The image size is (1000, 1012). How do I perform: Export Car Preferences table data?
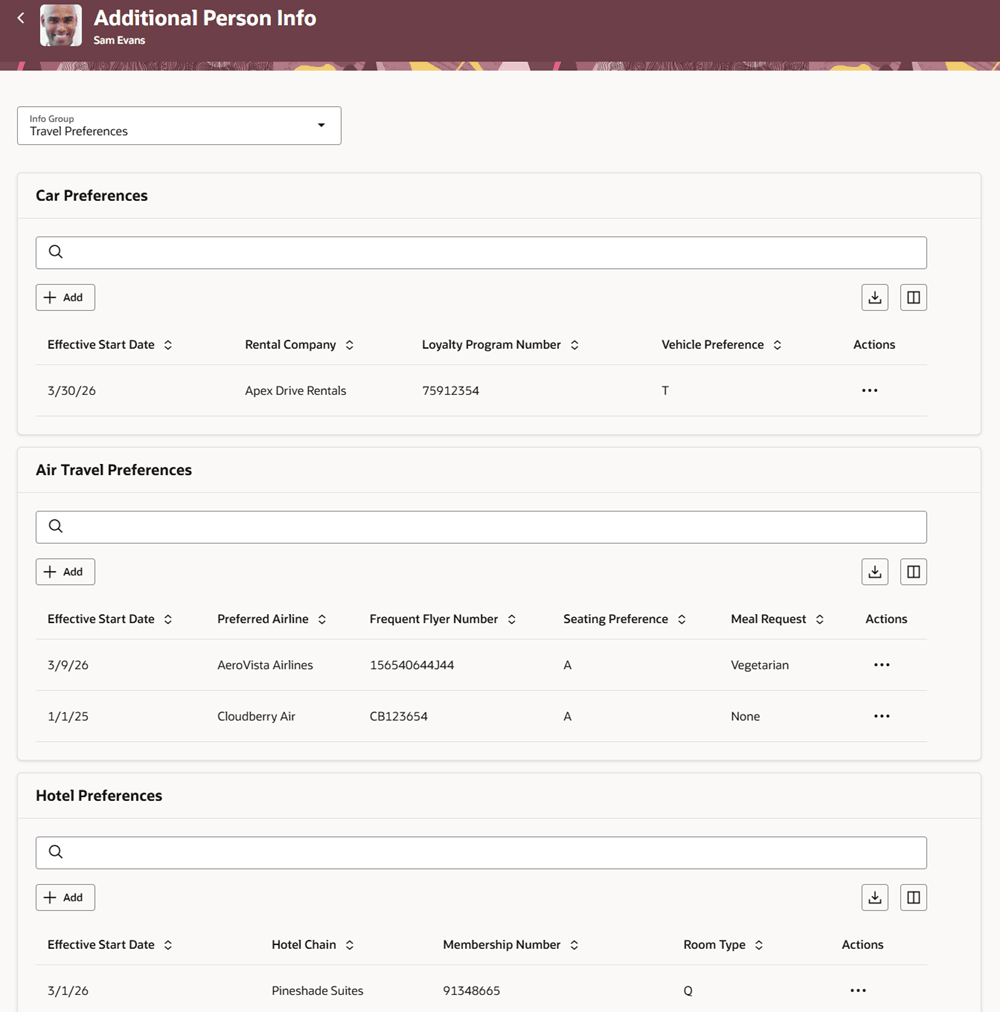pos(875,298)
